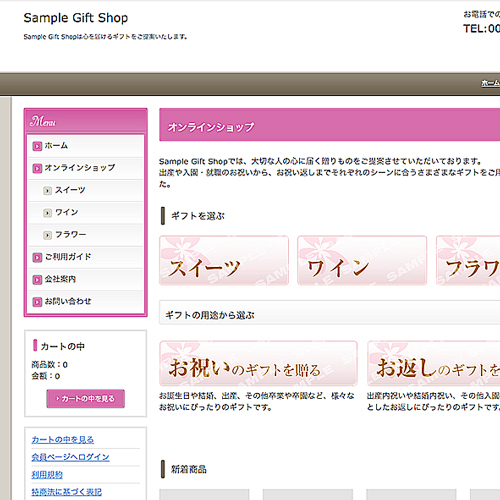Click the カートの中を見る pink button

[86, 399]
